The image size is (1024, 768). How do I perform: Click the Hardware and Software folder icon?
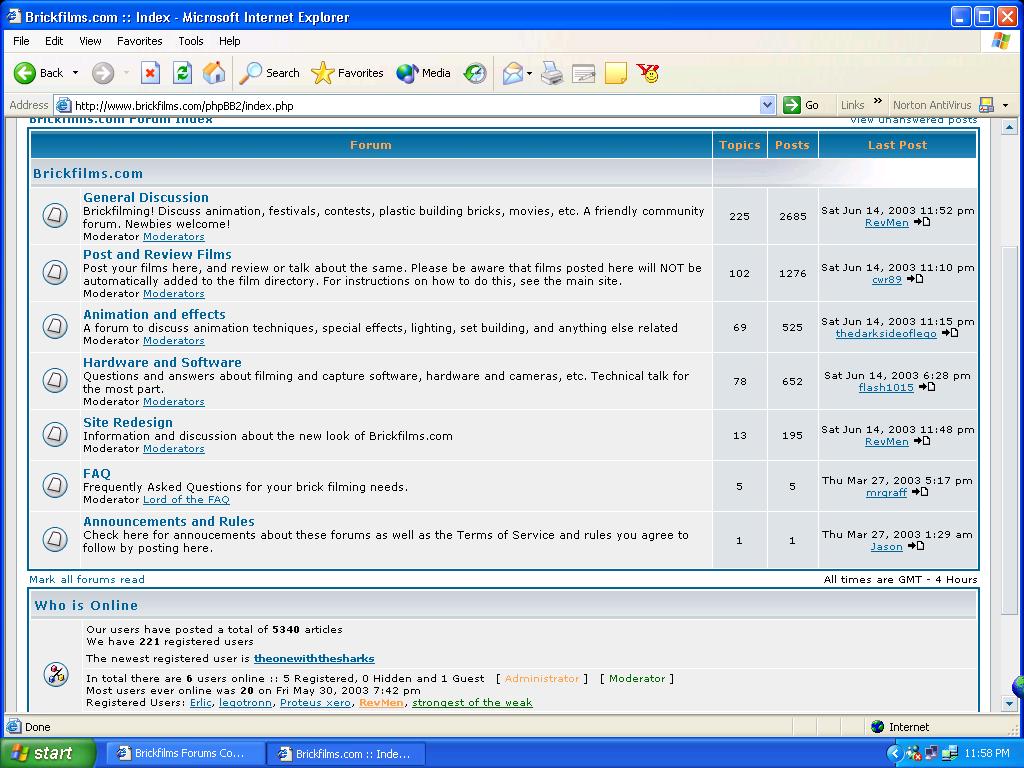(55, 380)
